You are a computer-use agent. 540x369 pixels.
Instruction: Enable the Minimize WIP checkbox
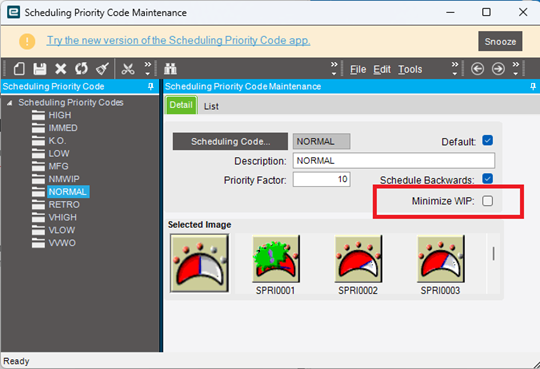pos(487,201)
